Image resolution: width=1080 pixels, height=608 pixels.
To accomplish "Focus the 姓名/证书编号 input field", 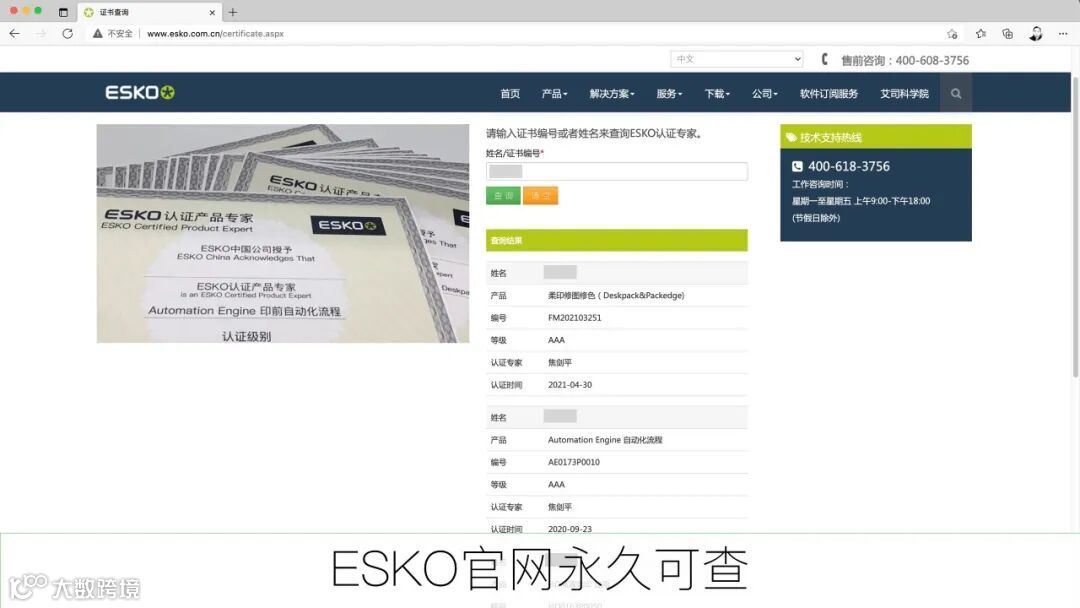I will (616, 171).
